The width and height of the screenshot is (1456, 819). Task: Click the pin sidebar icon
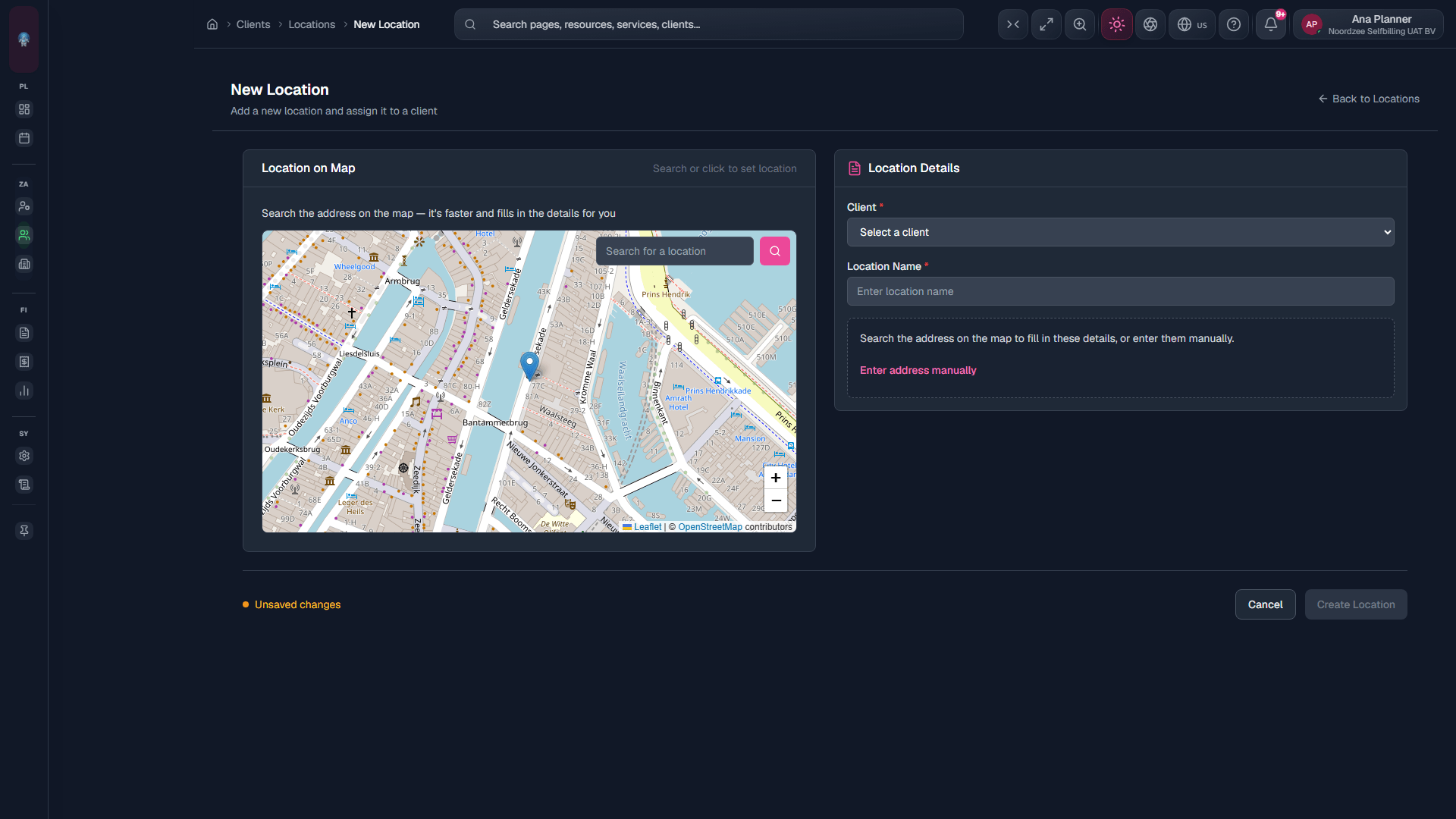[24, 531]
